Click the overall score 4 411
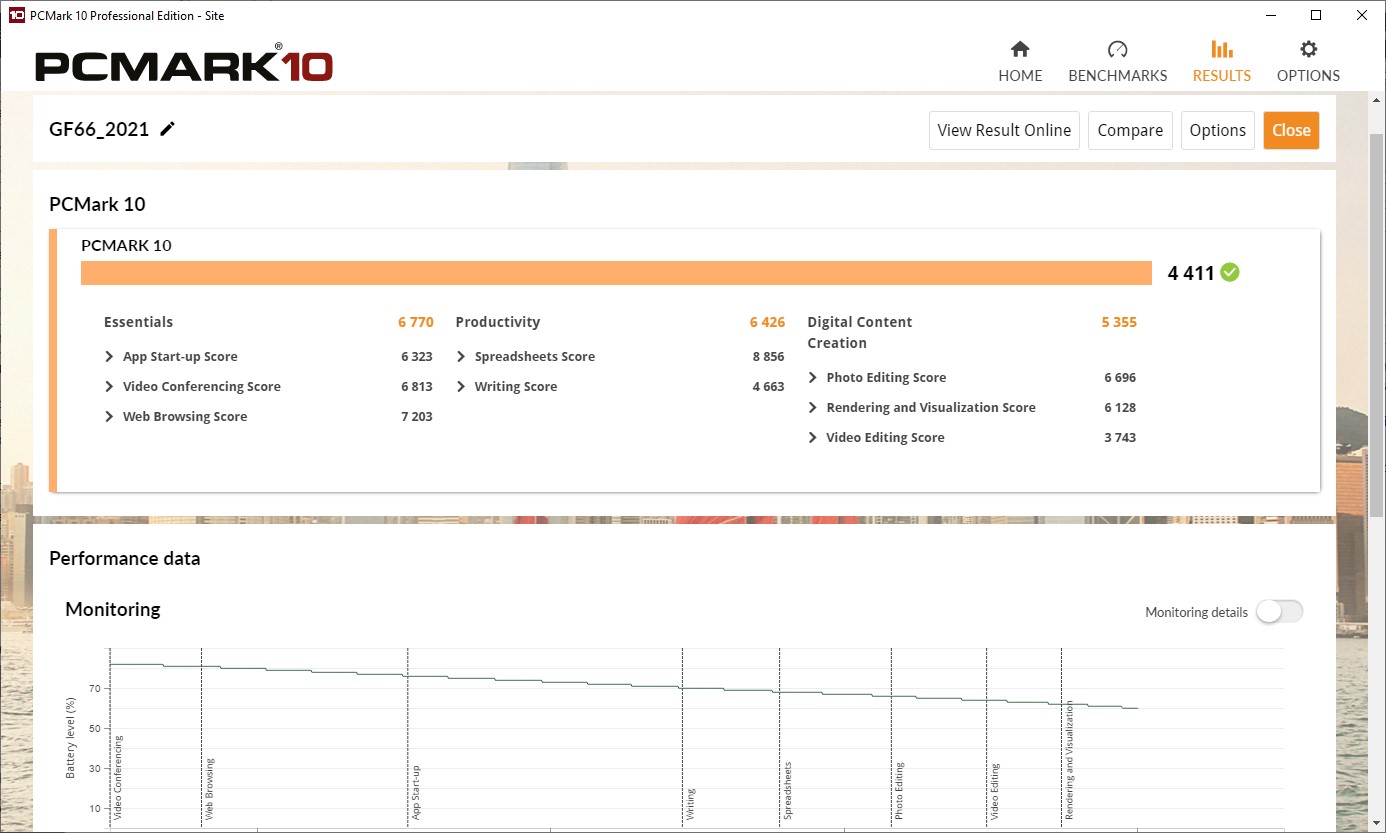The height and width of the screenshot is (833, 1386). point(1190,272)
